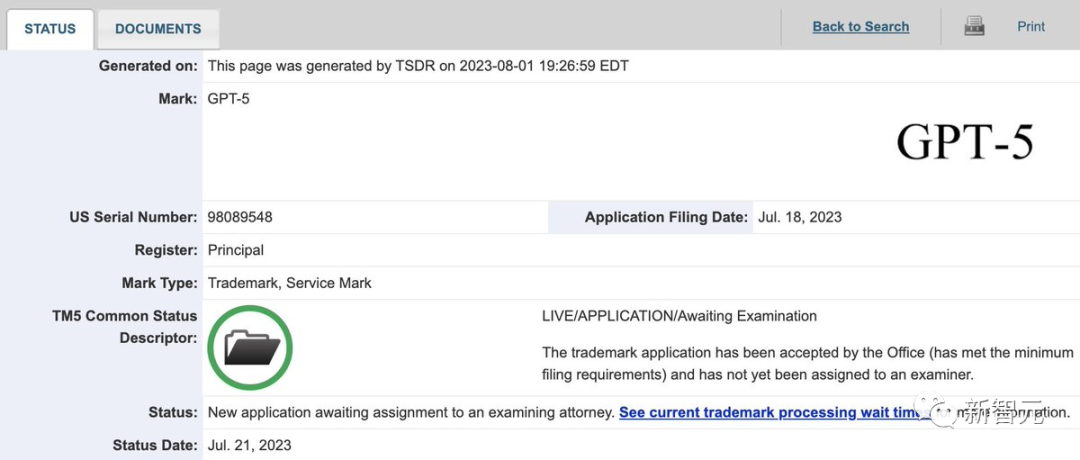The image size is (1080, 460).
Task: Click the printer icon
Action: coord(974,27)
